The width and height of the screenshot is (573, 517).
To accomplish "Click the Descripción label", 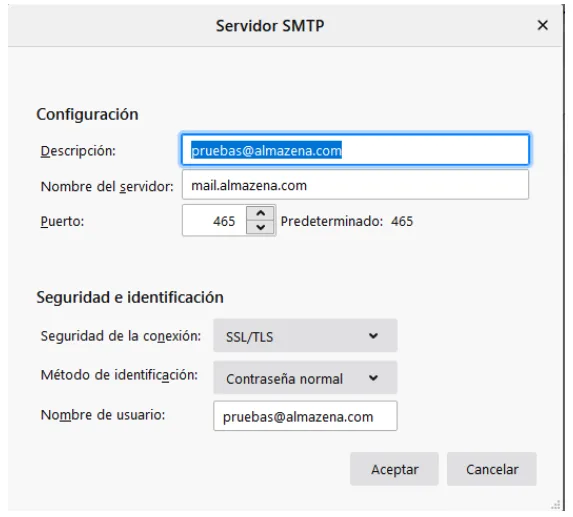I will click(78, 151).
